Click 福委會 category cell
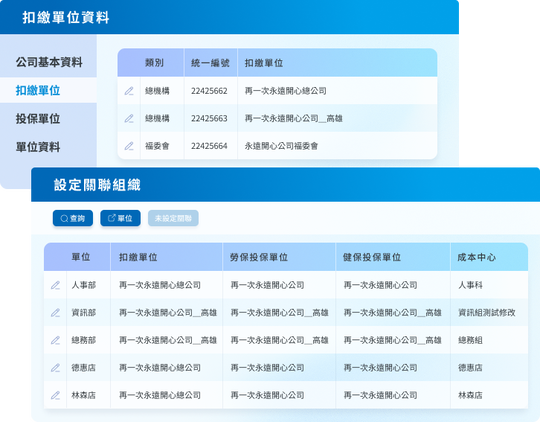 tap(157, 146)
